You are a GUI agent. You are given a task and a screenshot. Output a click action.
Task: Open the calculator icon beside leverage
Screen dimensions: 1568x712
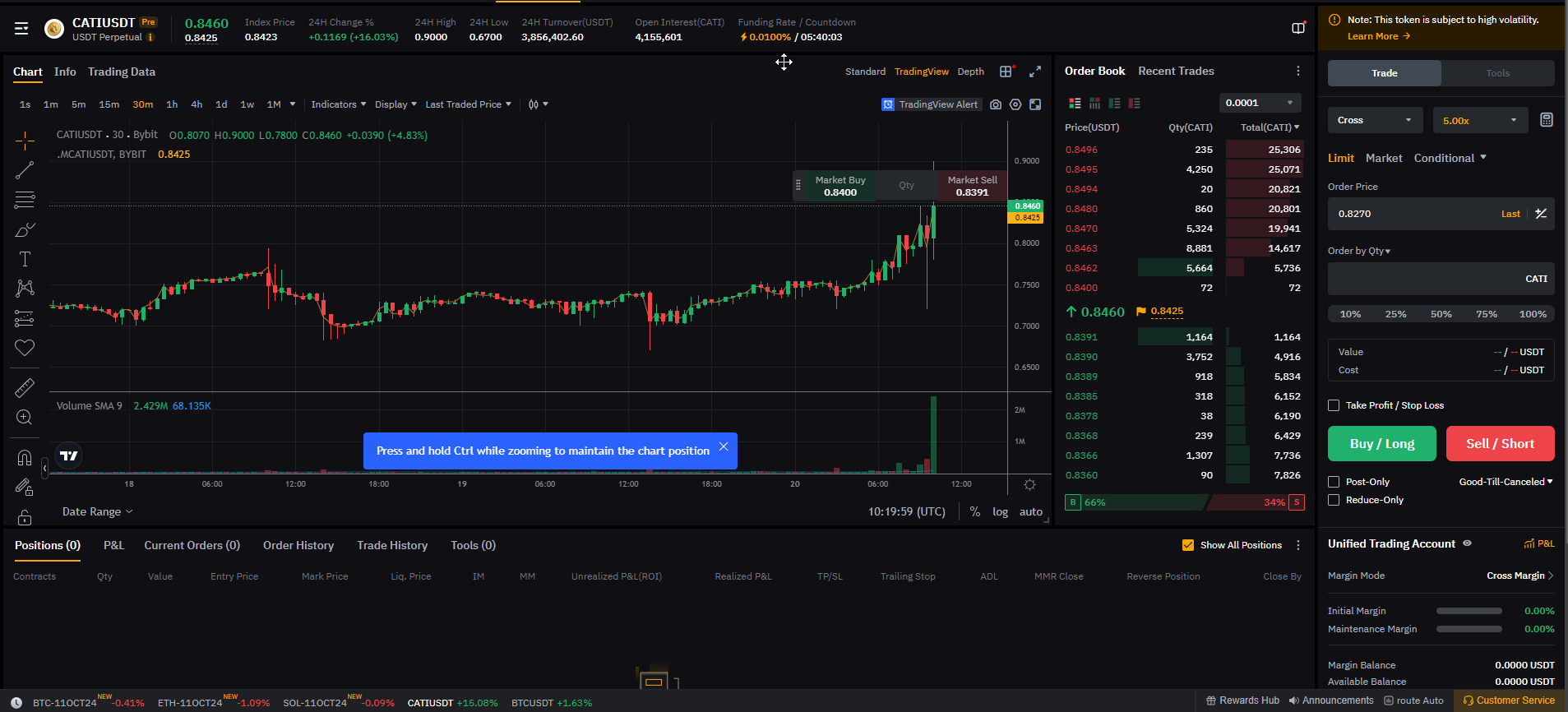[1546, 120]
